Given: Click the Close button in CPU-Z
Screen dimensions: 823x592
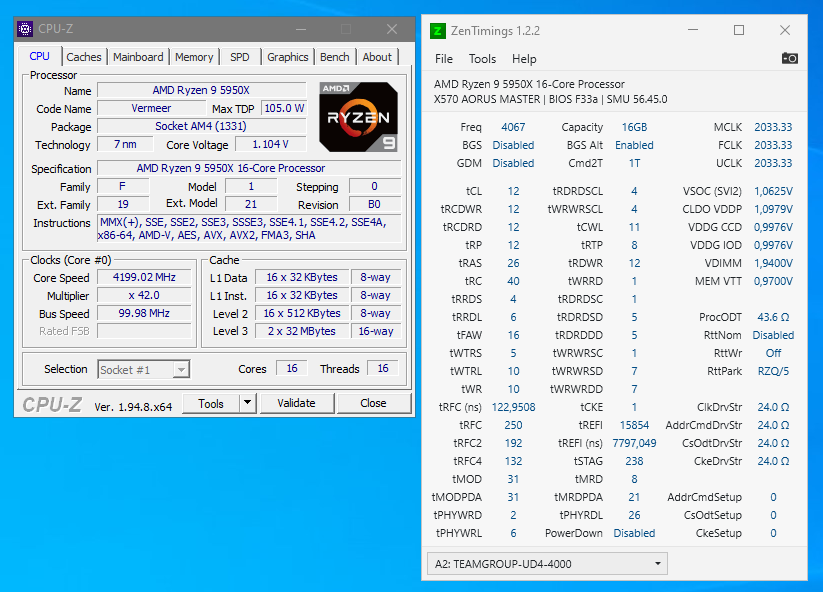Looking at the screenshot, I should pyautogui.click(x=373, y=403).
